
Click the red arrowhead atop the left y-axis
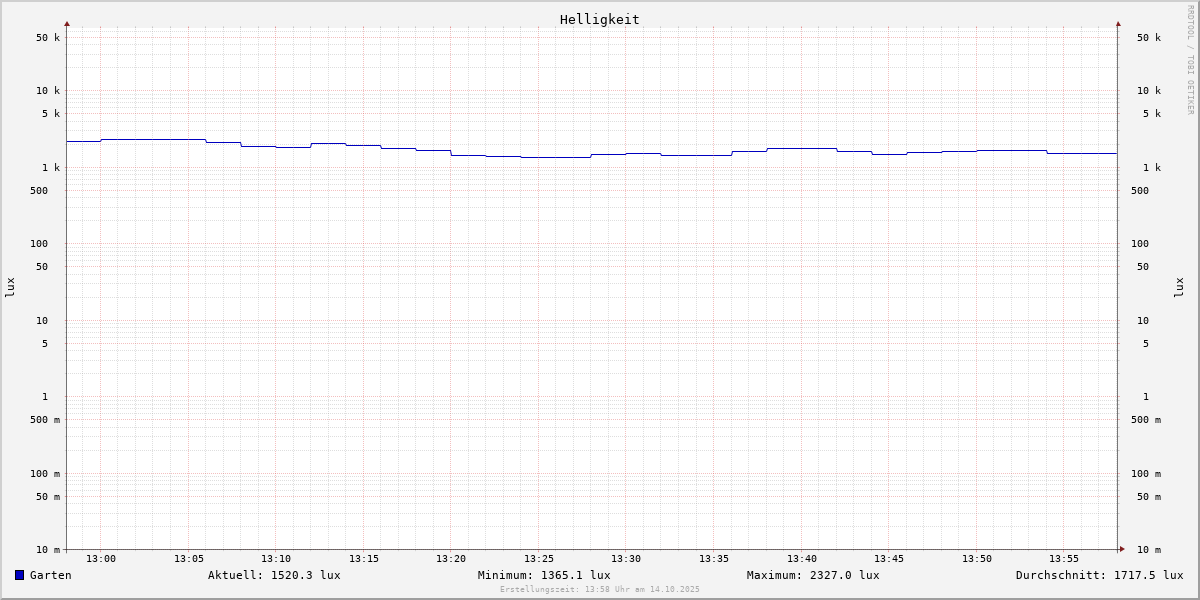[x=67, y=23]
